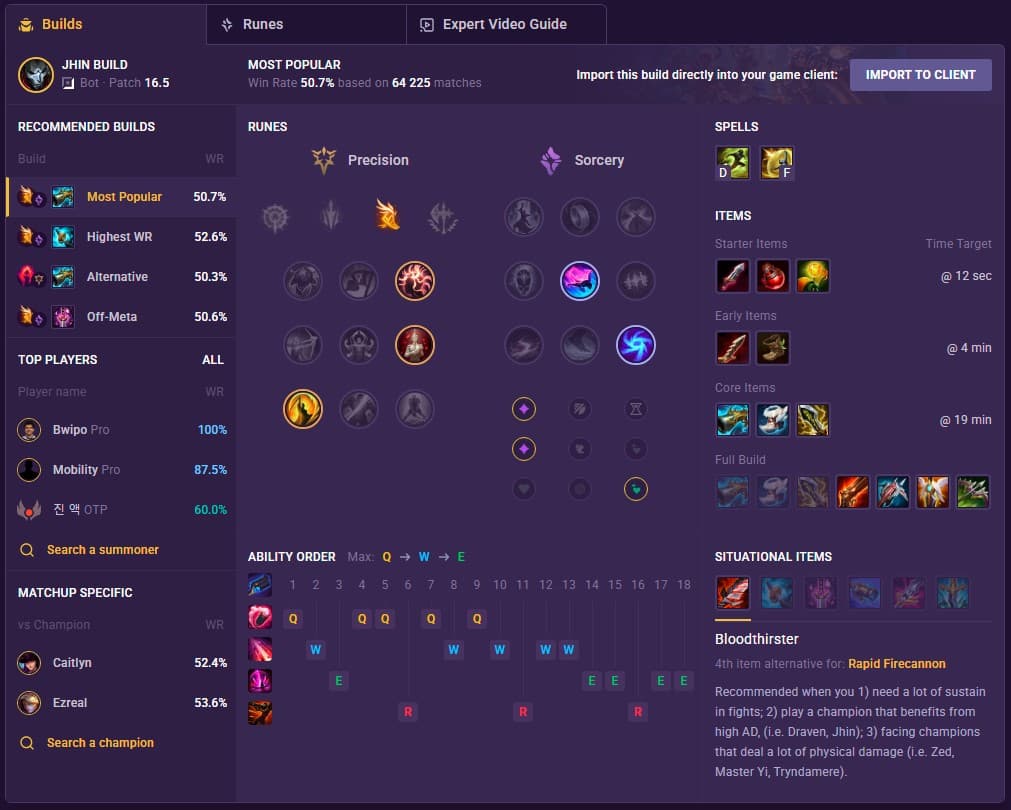
Task: Select the Flash summoner spell icon
Action: (x=776, y=163)
